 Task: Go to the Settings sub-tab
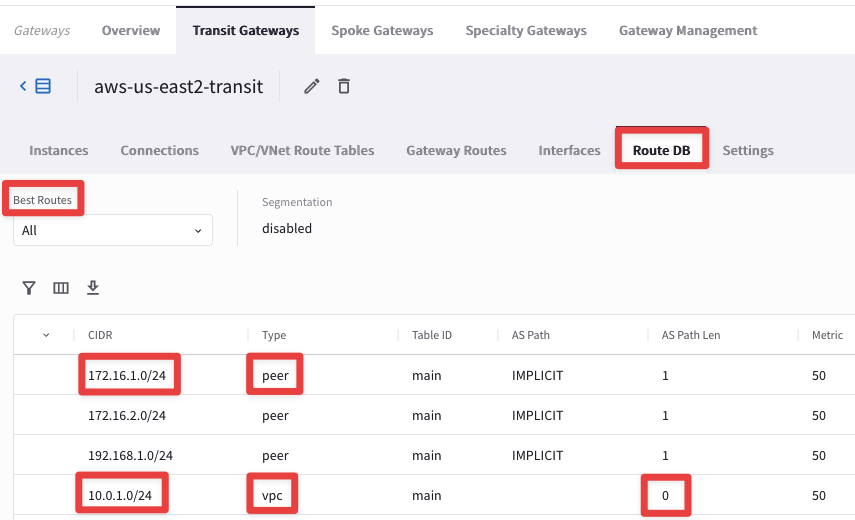(x=748, y=150)
